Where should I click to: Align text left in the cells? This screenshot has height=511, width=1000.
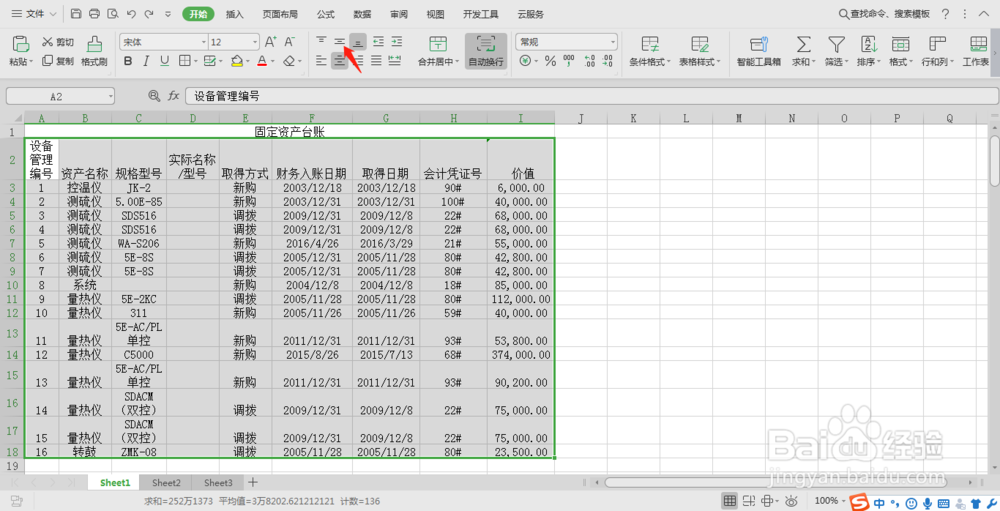321,61
